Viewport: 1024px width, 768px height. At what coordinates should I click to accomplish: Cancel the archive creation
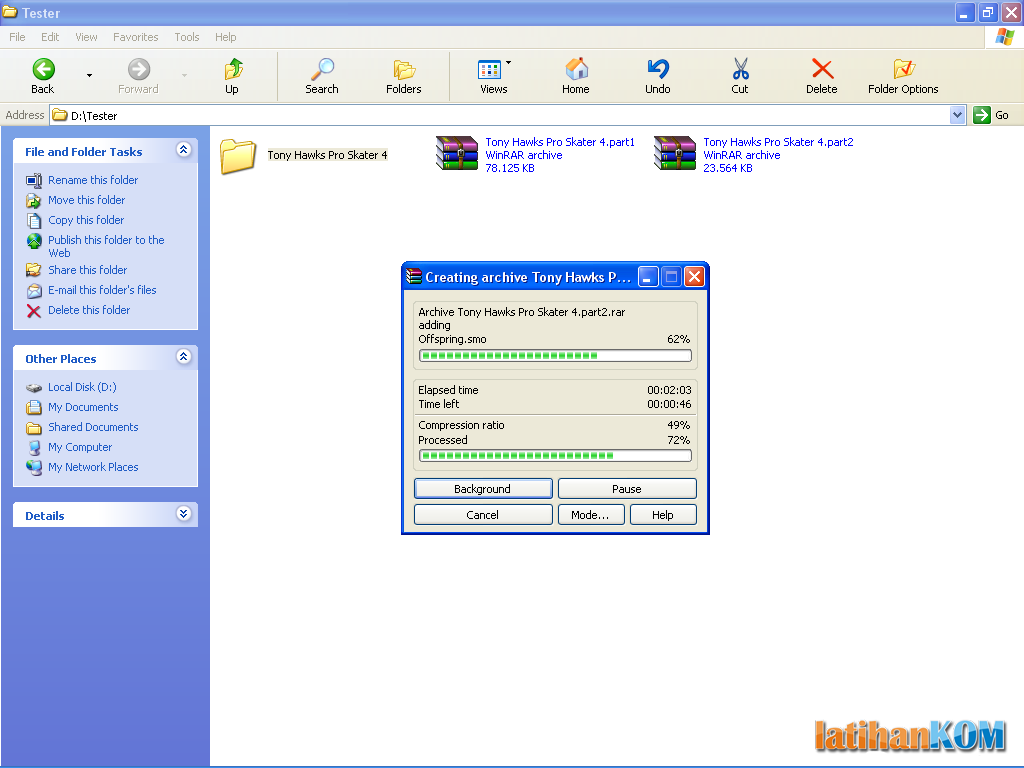(x=483, y=515)
